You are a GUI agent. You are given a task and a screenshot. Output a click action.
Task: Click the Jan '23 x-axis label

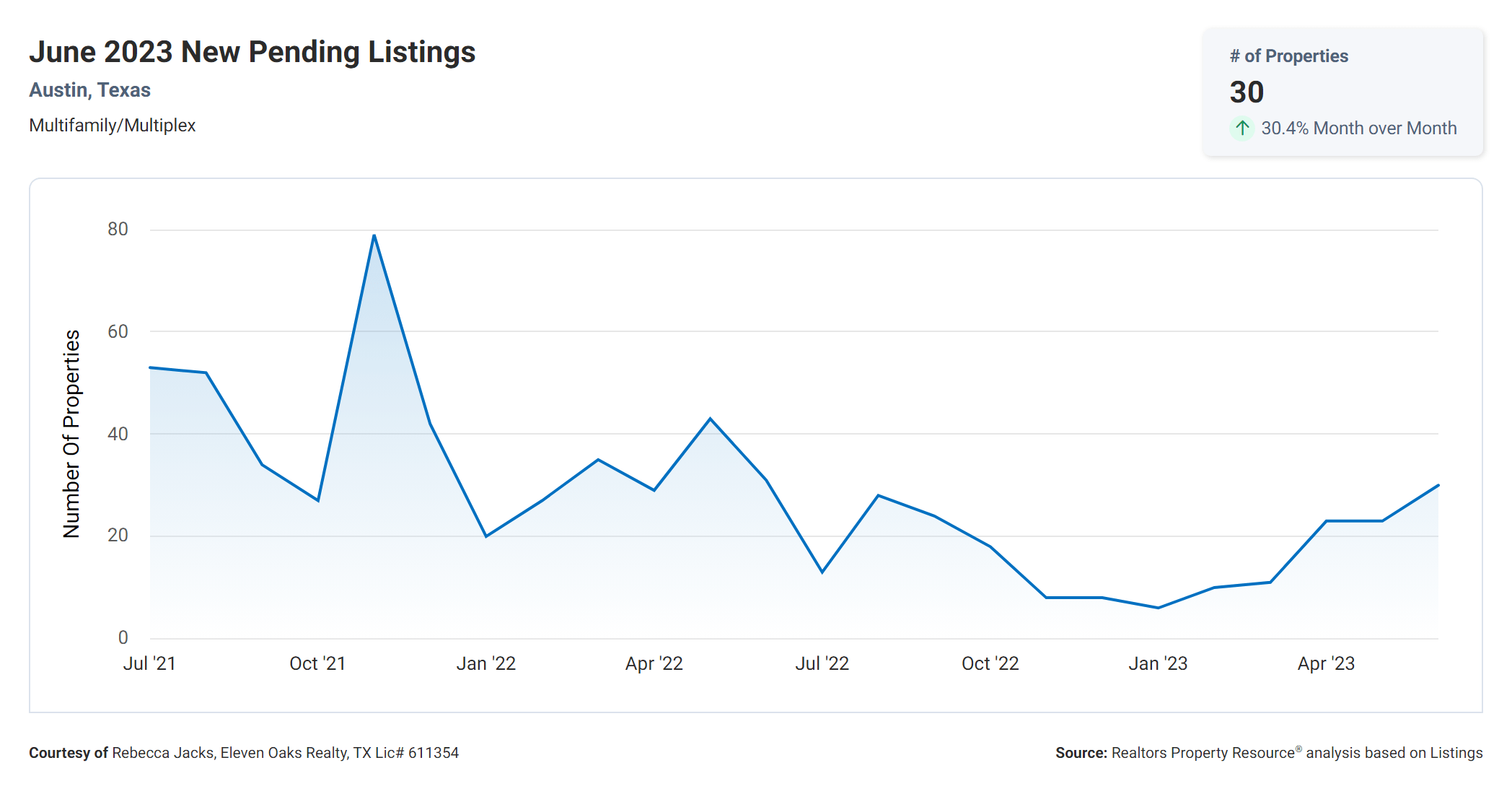(x=1158, y=663)
